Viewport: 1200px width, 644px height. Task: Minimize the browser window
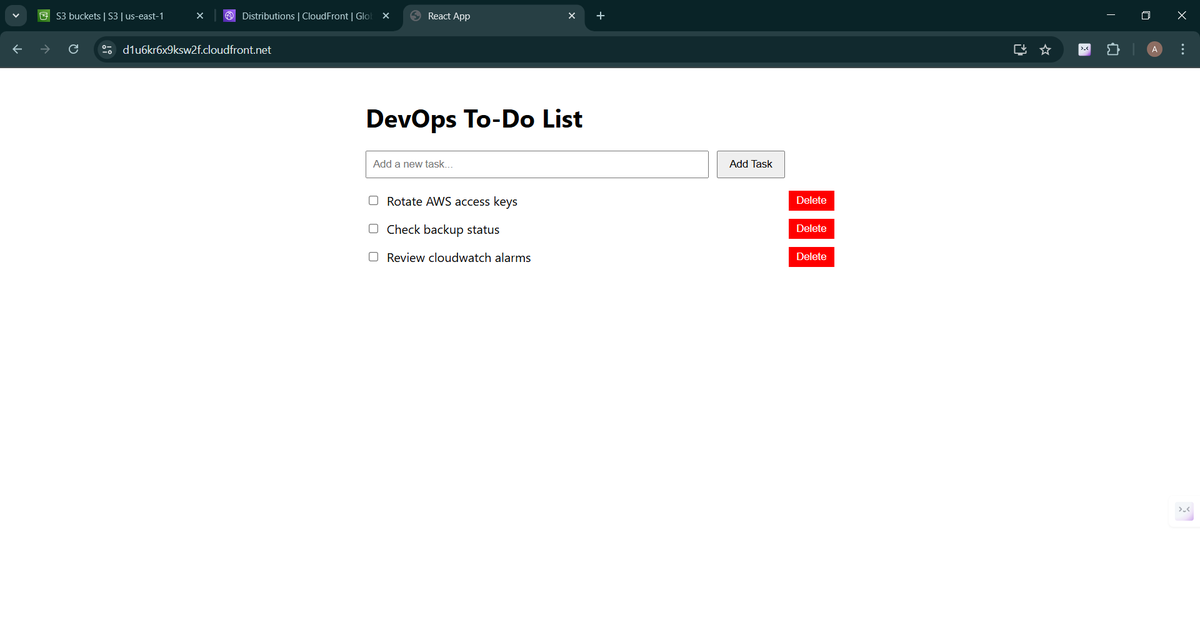click(1110, 16)
